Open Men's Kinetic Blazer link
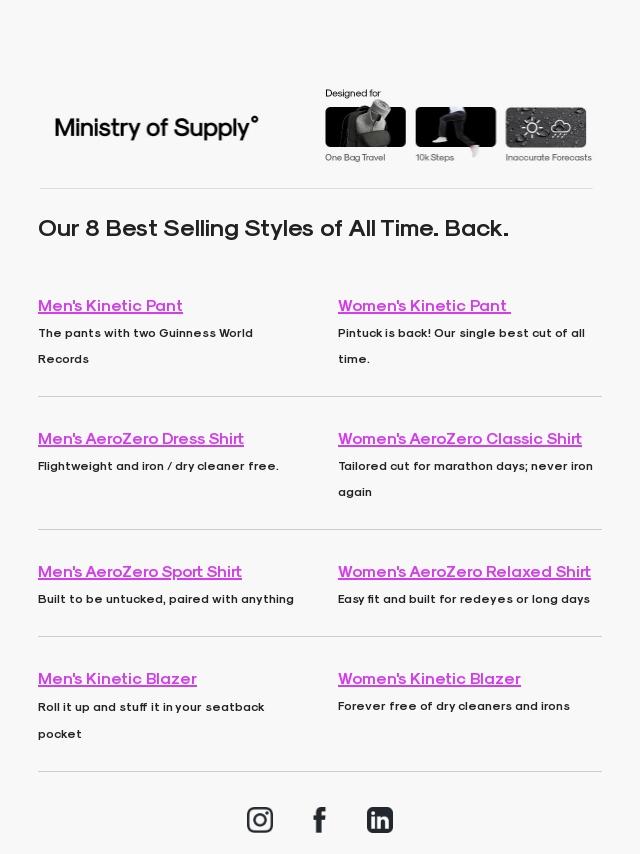 117,679
